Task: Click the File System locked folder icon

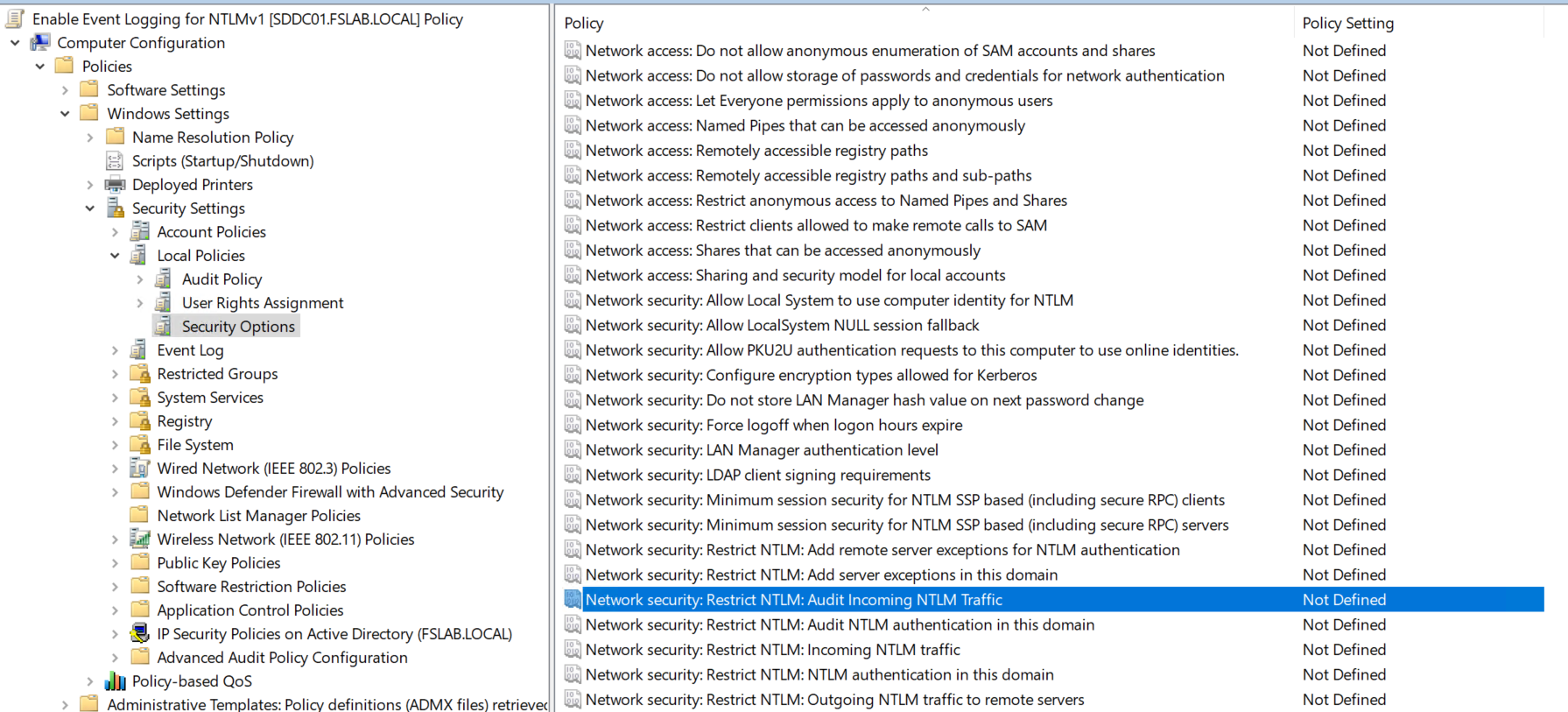Action: (x=139, y=444)
